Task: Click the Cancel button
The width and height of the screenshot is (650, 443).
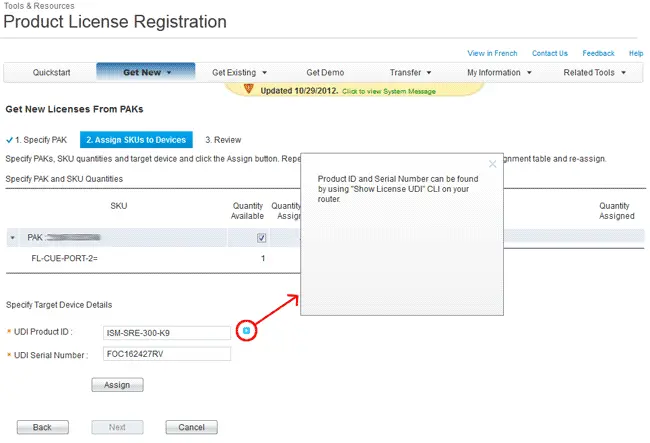Action: [192, 427]
